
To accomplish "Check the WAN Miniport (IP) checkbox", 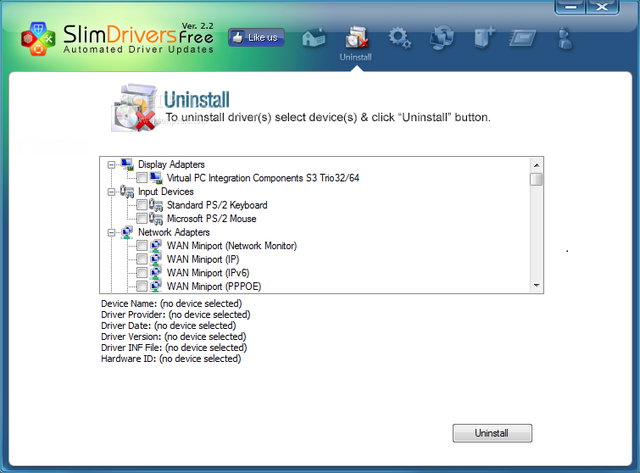I will coord(142,259).
